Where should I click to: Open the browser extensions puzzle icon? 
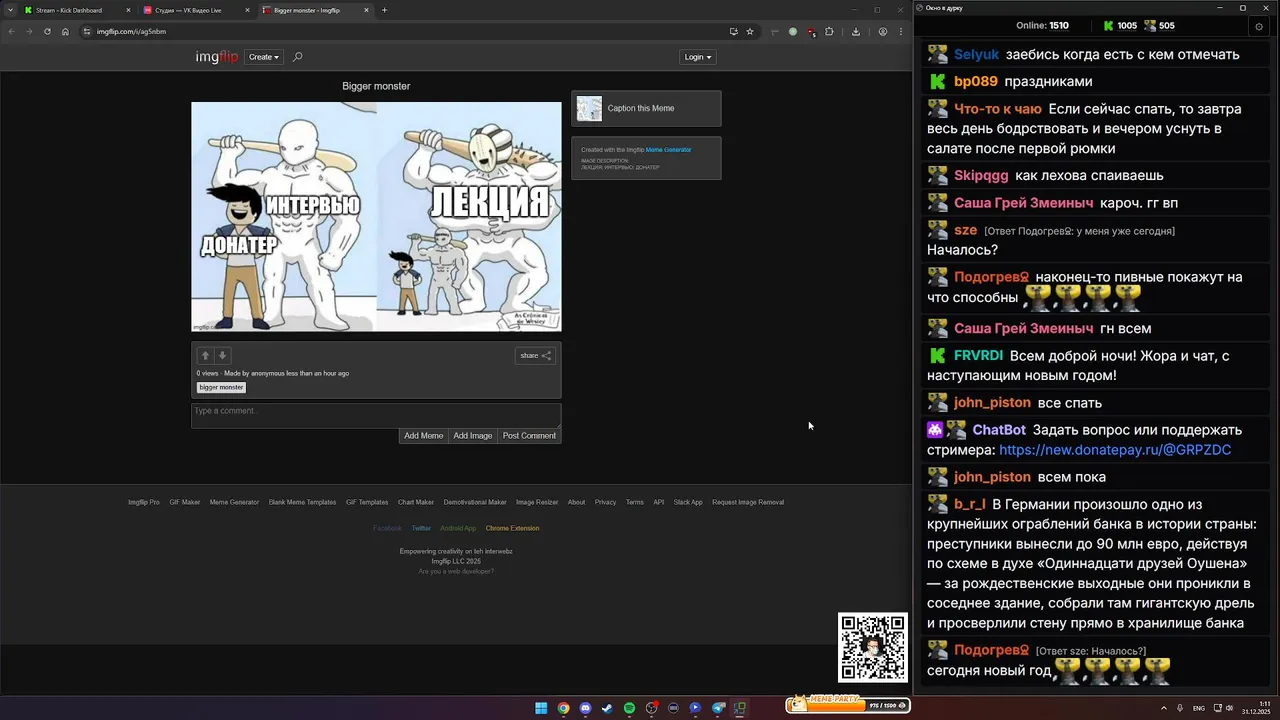[x=829, y=31]
